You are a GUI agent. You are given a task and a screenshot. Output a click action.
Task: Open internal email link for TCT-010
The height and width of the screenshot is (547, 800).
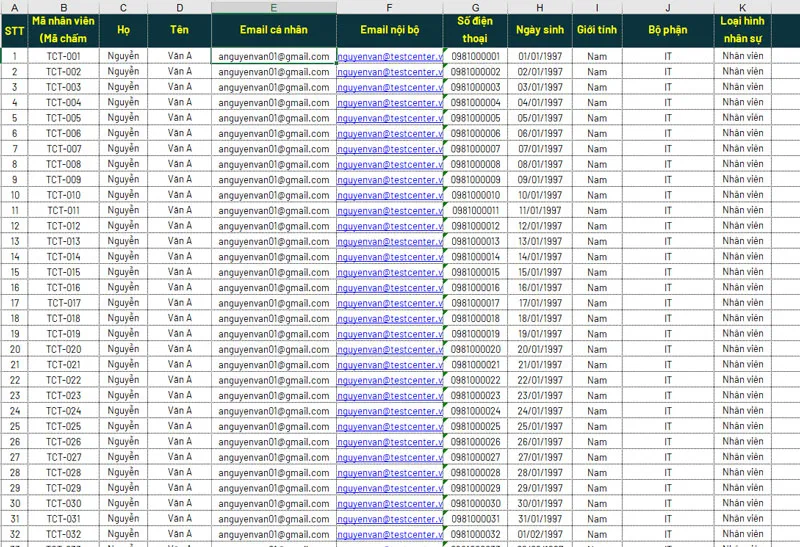pos(390,196)
